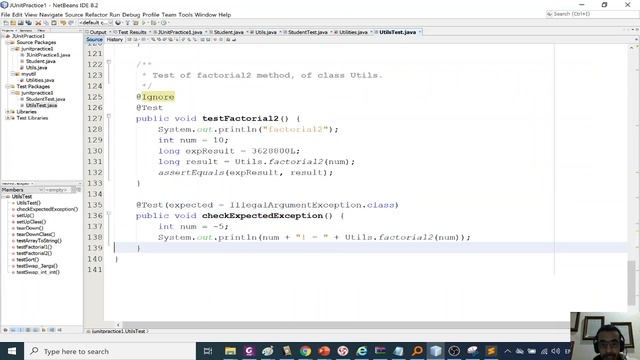The width and height of the screenshot is (640, 360).
Task: Click the Debug Project toolbar icon
Action: pyautogui.click(x=153, y=23)
